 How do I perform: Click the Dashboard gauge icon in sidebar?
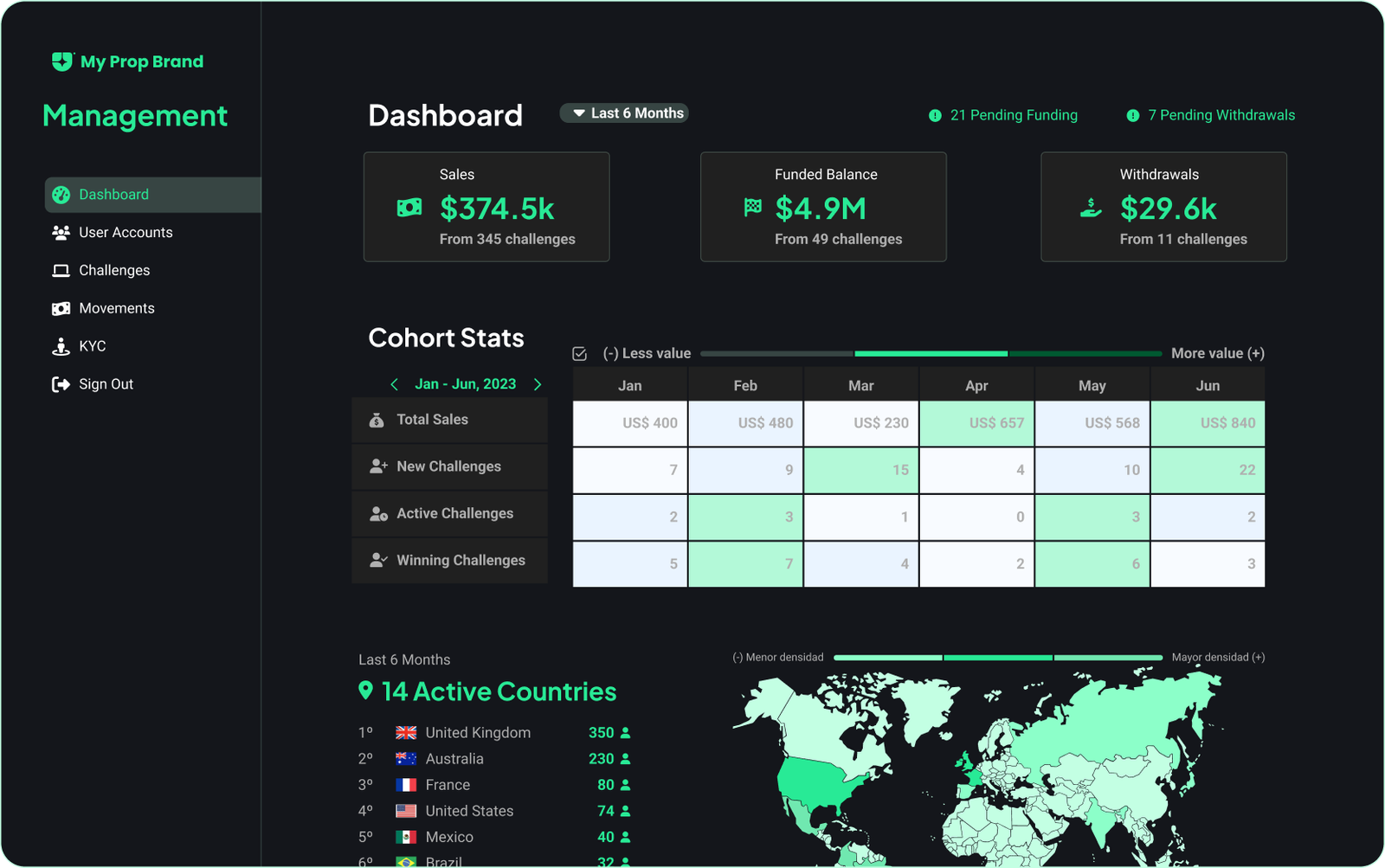click(x=61, y=195)
